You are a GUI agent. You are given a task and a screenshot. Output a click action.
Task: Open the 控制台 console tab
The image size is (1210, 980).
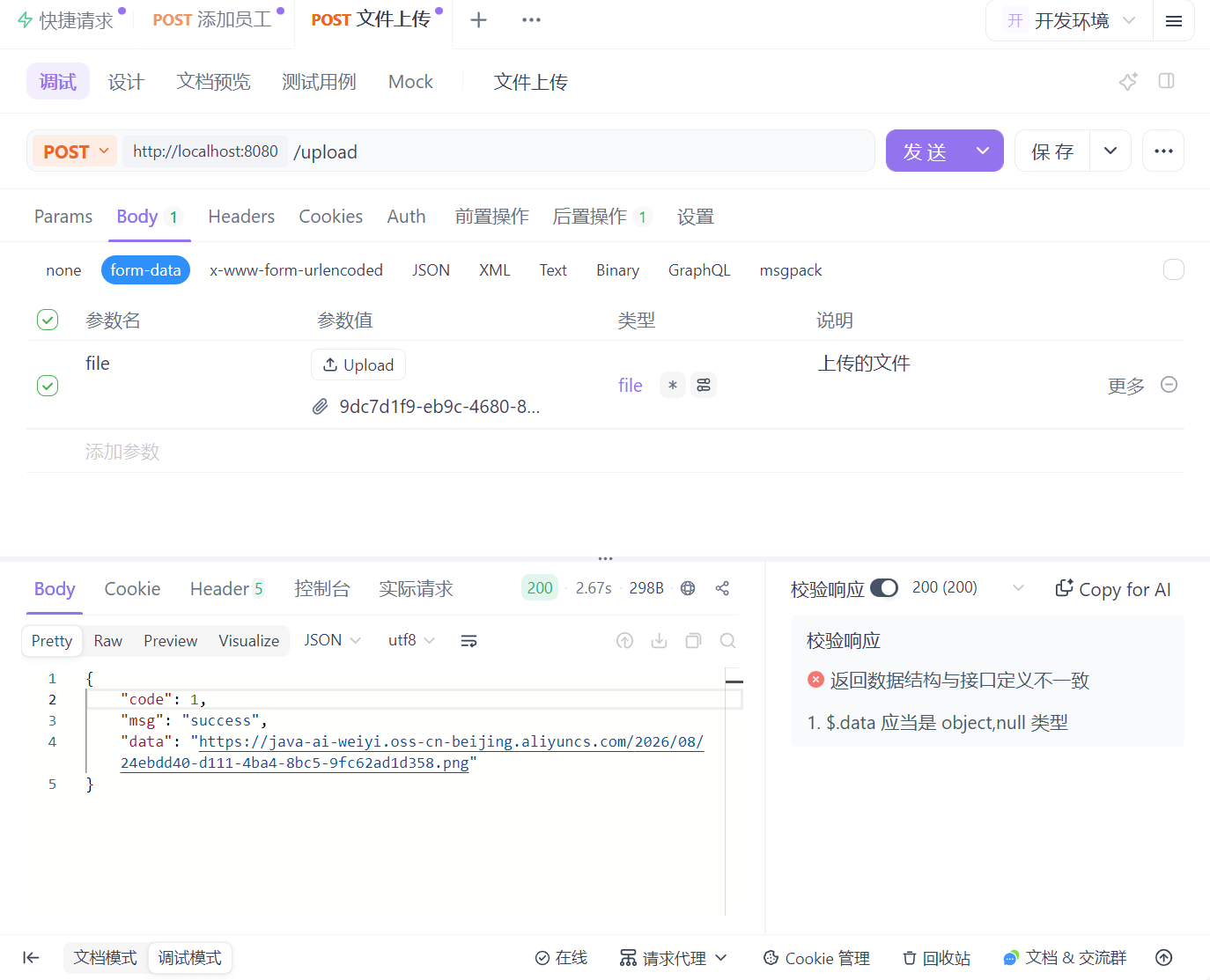pyautogui.click(x=322, y=589)
